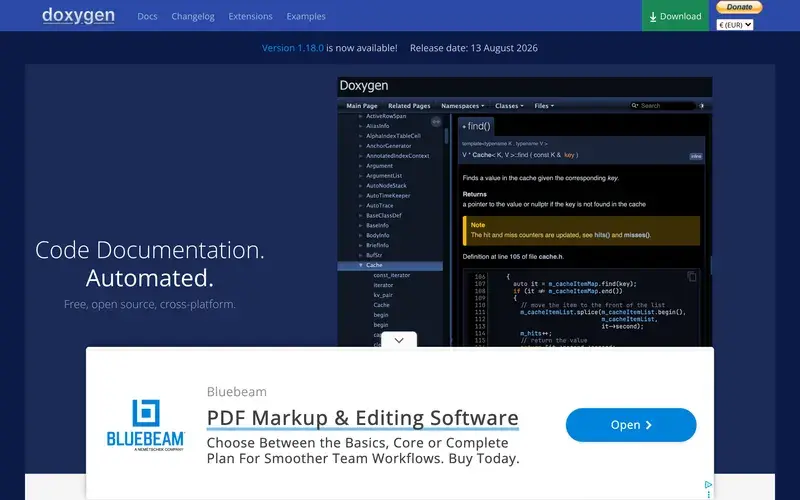The image size is (800, 500).
Task: Select AnnotatedIndexContext in the tree
Action: [x=397, y=156]
